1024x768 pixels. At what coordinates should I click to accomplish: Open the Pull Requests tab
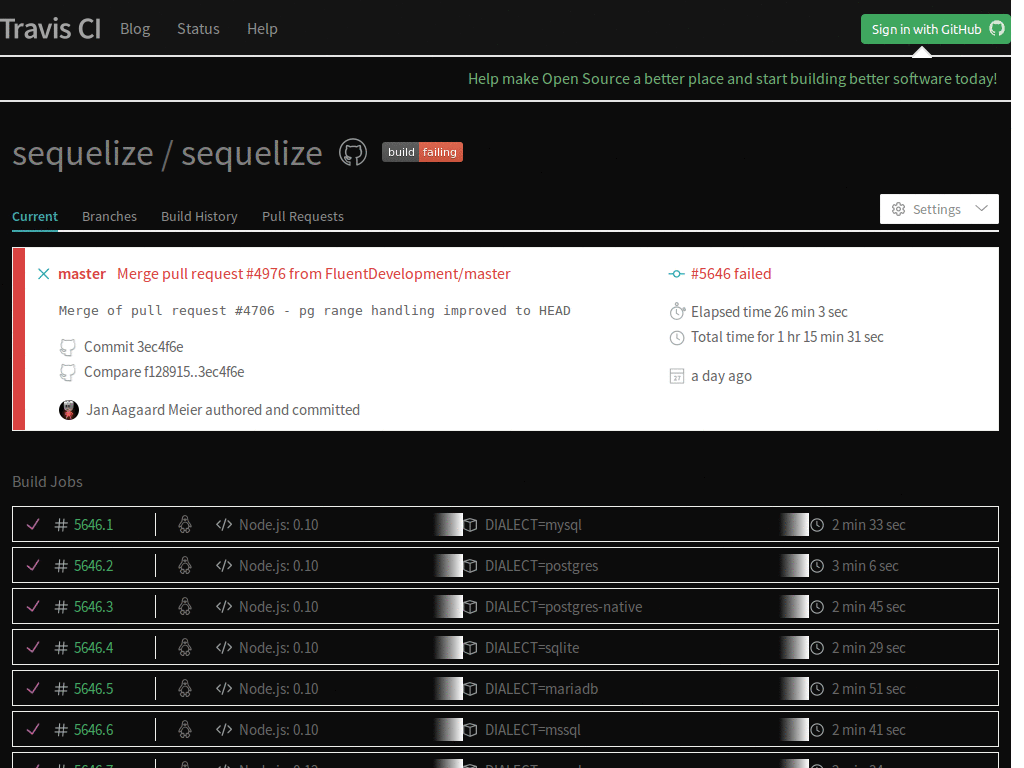coord(302,216)
